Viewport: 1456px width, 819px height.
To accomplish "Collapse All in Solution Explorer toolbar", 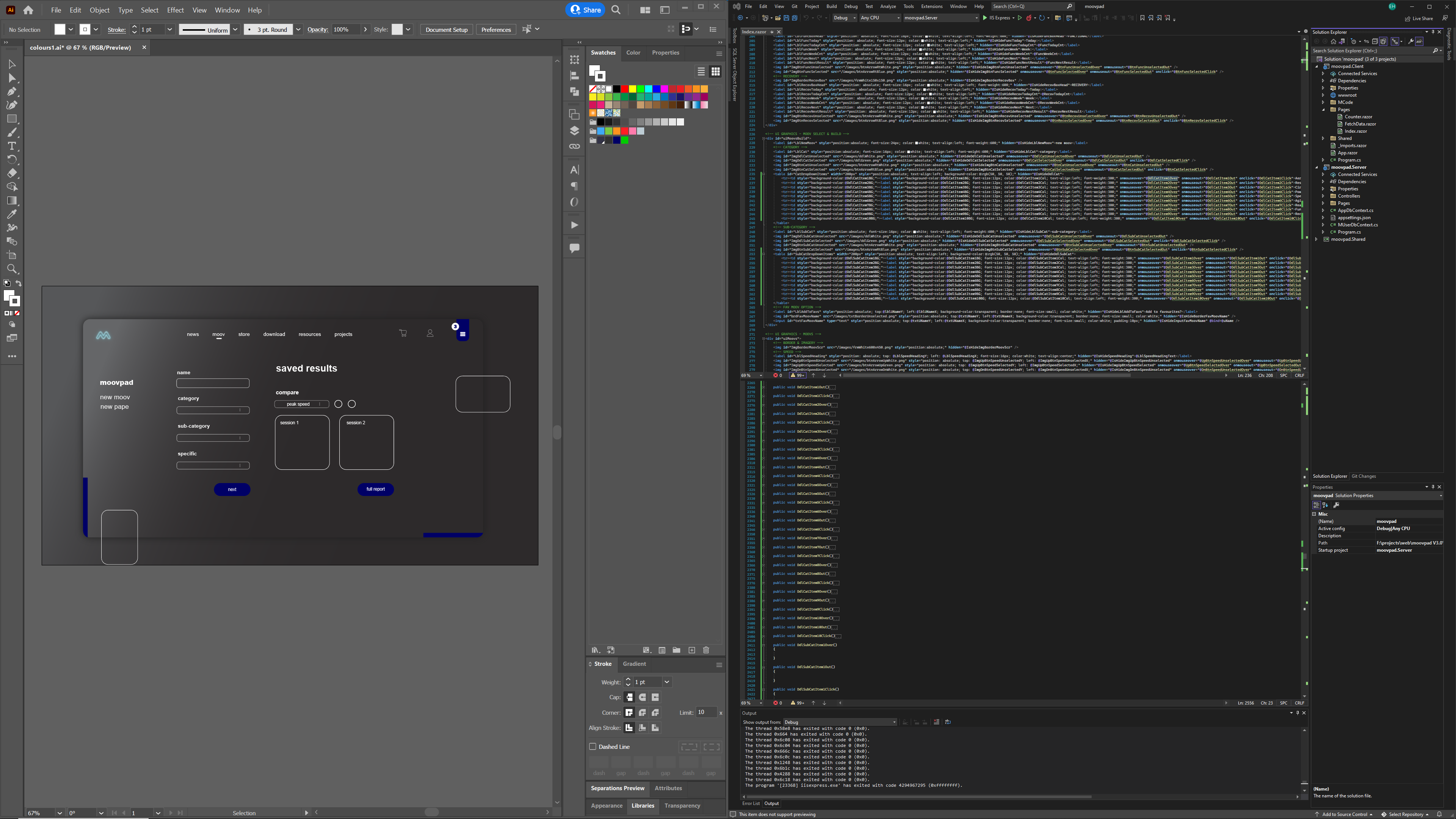I will pos(1374,41).
